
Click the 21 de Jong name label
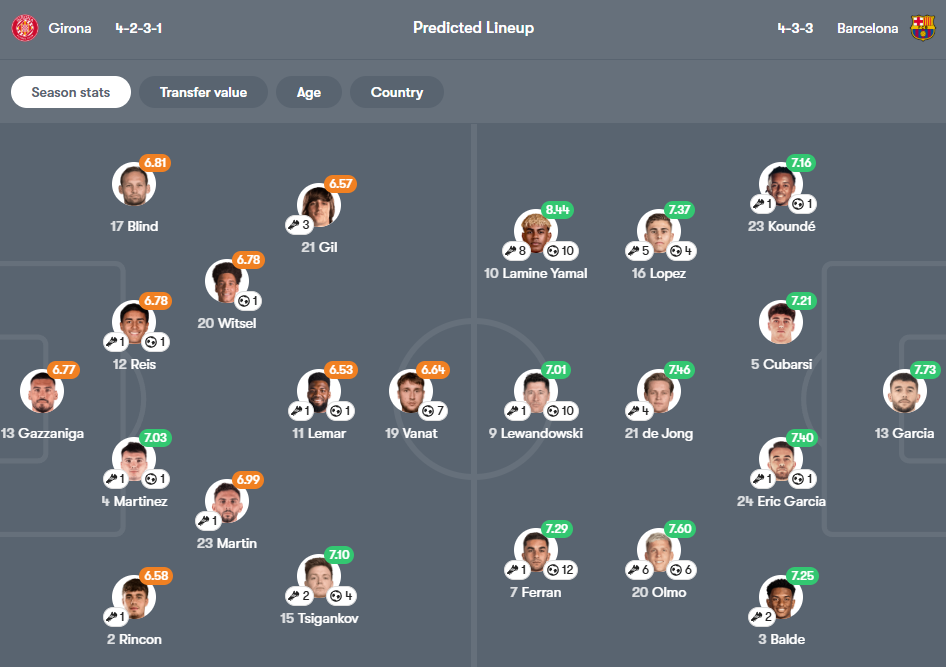coord(659,433)
